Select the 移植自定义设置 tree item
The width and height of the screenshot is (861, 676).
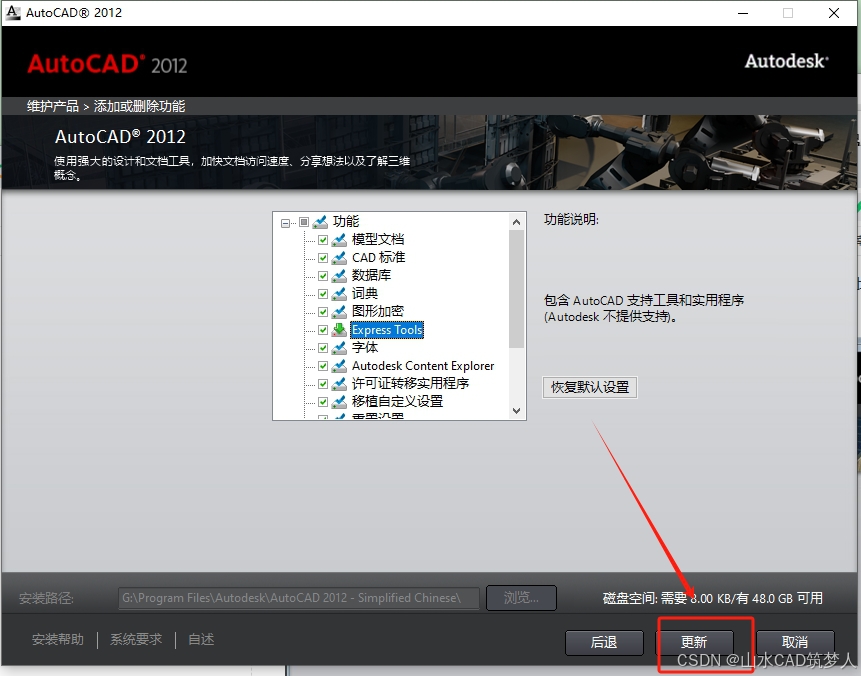pos(397,401)
